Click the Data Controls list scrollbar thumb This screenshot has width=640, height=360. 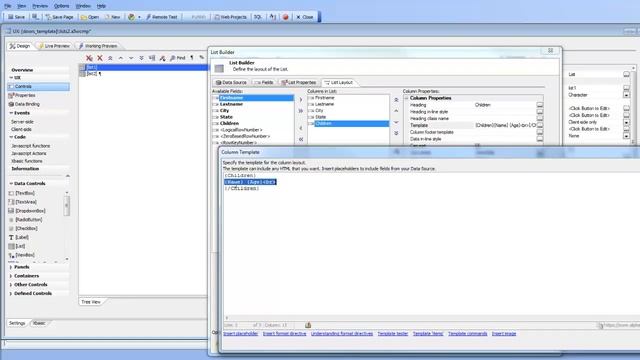[x=67, y=206]
